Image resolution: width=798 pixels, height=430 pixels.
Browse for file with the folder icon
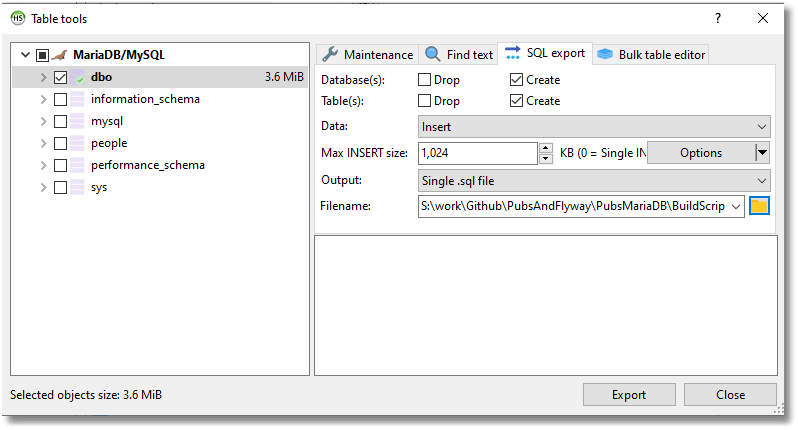[759, 206]
